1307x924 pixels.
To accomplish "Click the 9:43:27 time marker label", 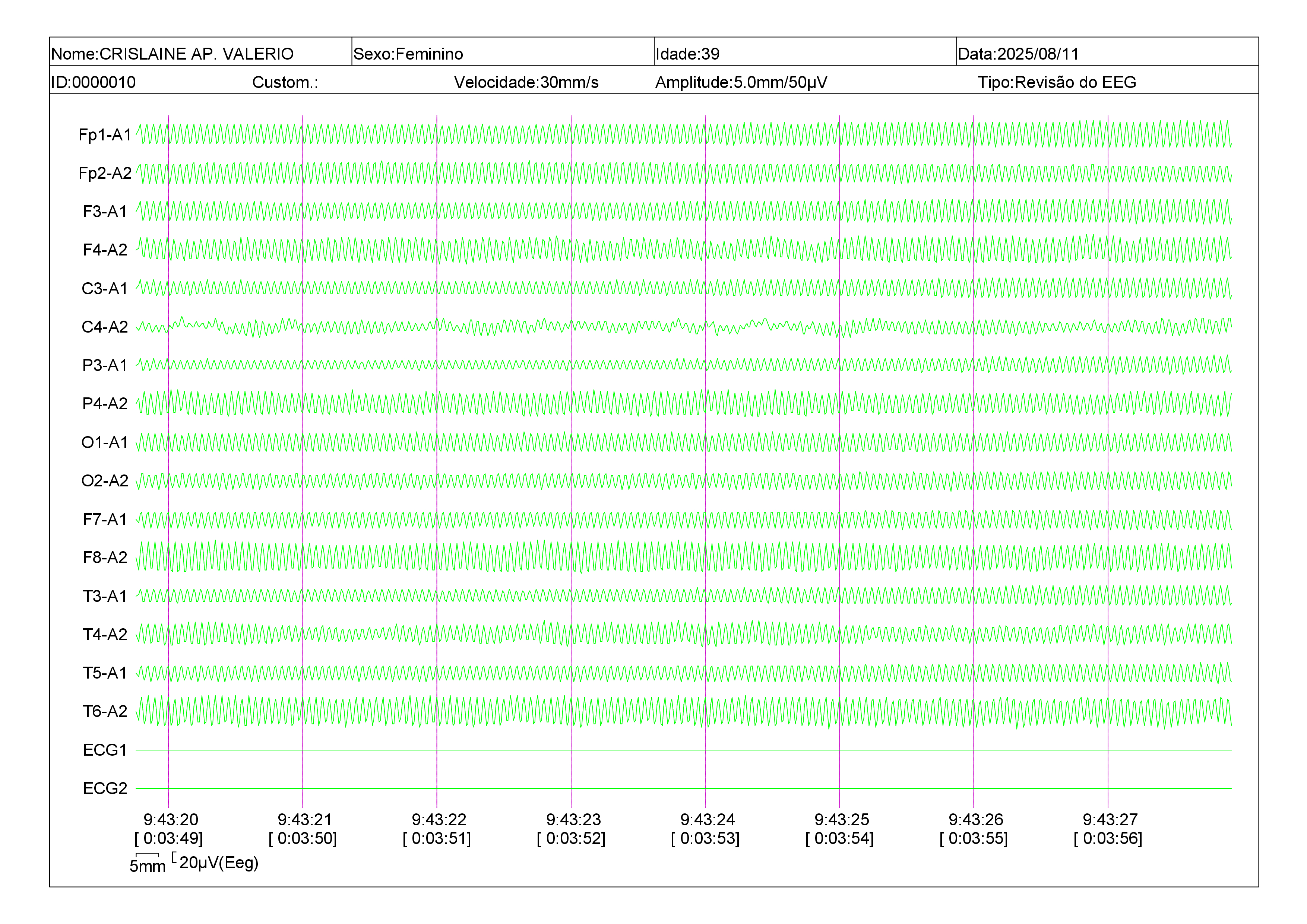I will (1110, 820).
